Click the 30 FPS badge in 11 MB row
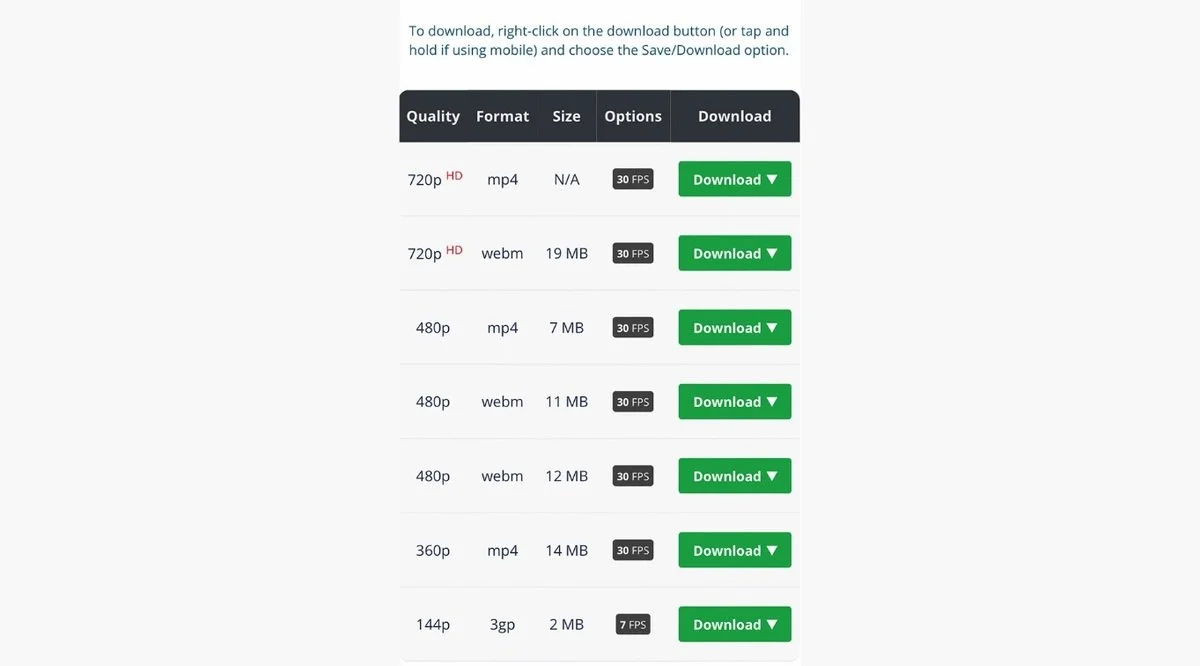The height and width of the screenshot is (666, 1200). click(x=633, y=402)
